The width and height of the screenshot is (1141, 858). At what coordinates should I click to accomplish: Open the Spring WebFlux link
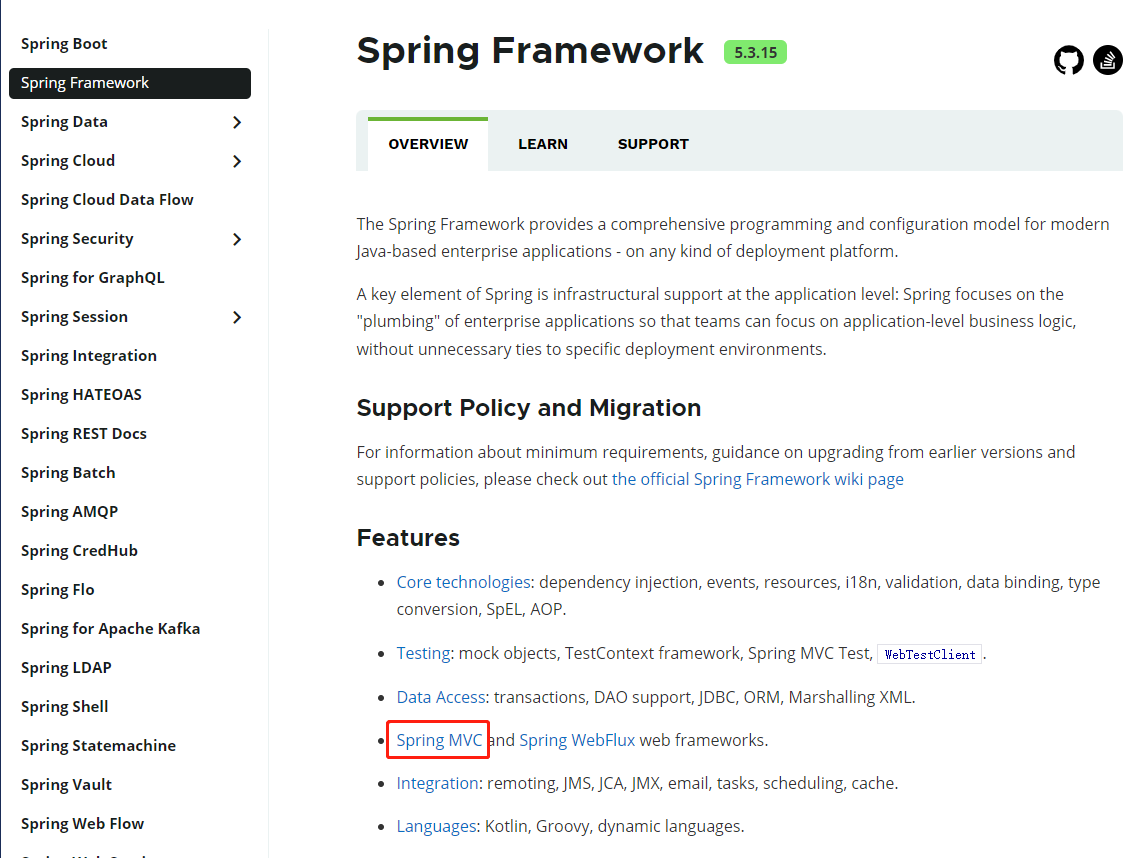pos(577,740)
